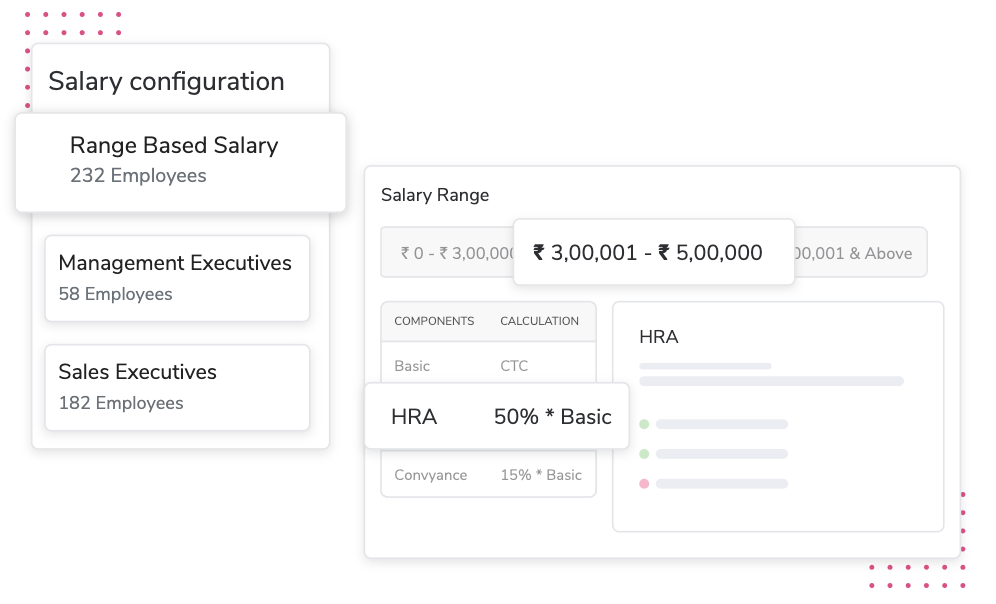The height and width of the screenshot is (604, 996).
Task: Click the first green status dot
Action: (x=644, y=424)
